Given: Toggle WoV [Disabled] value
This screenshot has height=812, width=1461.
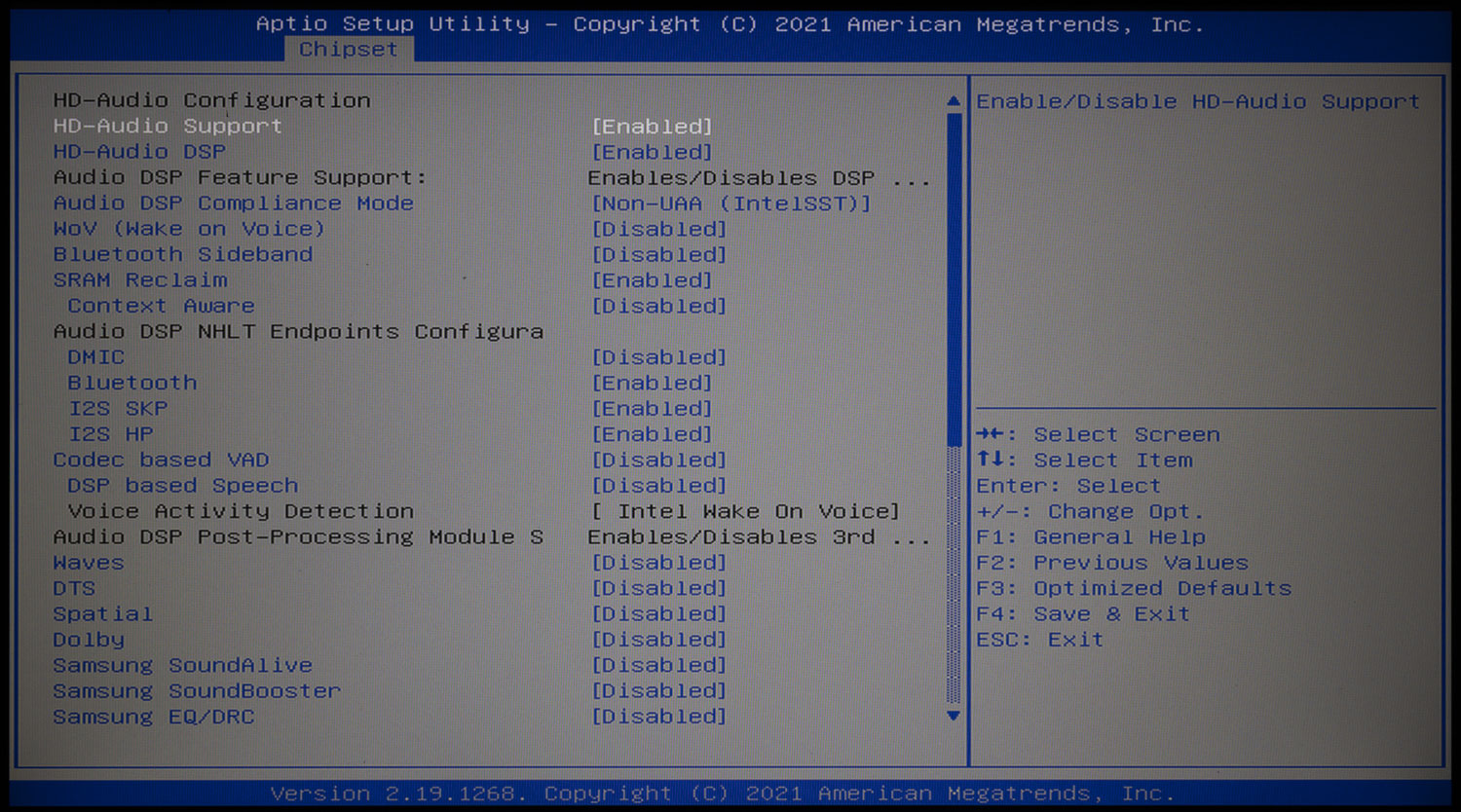Looking at the screenshot, I should (x=659, y=229).
